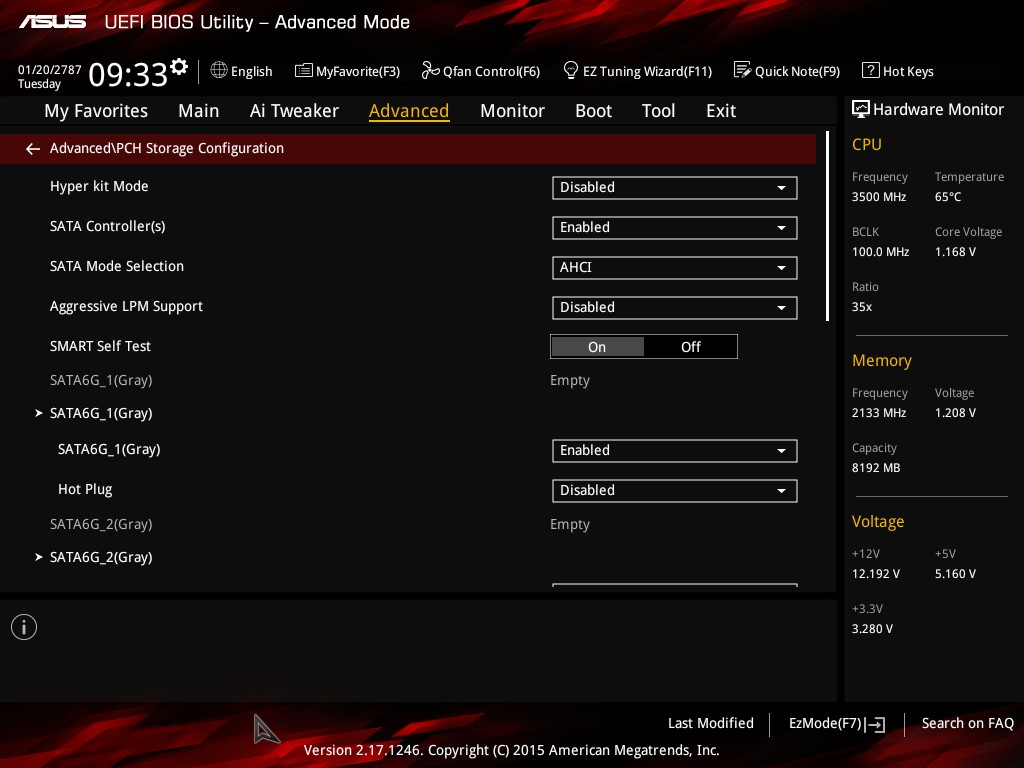The height and width of the screenshot is (768, 1024).
Task: Click the info circle icon
Action: tap(24, 628)
